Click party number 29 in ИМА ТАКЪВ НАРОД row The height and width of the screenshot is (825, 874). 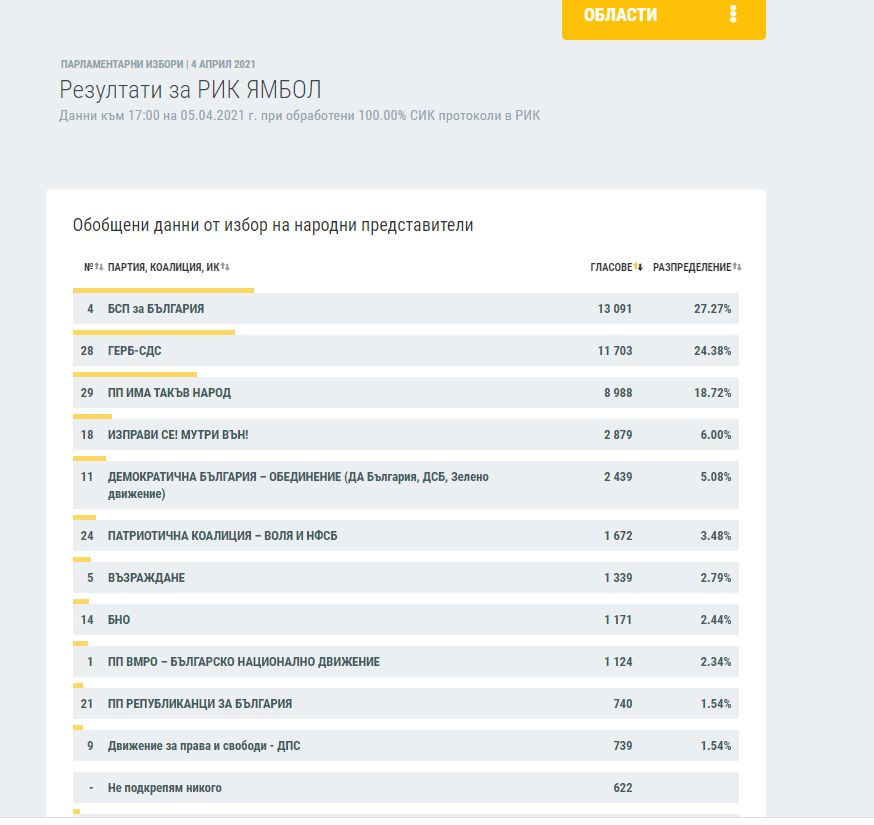(x=87, y=393)
